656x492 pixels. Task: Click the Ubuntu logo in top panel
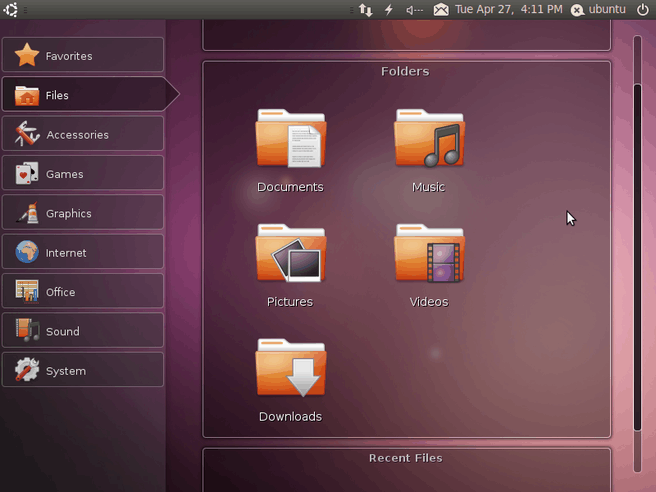(x=10, y=9)
